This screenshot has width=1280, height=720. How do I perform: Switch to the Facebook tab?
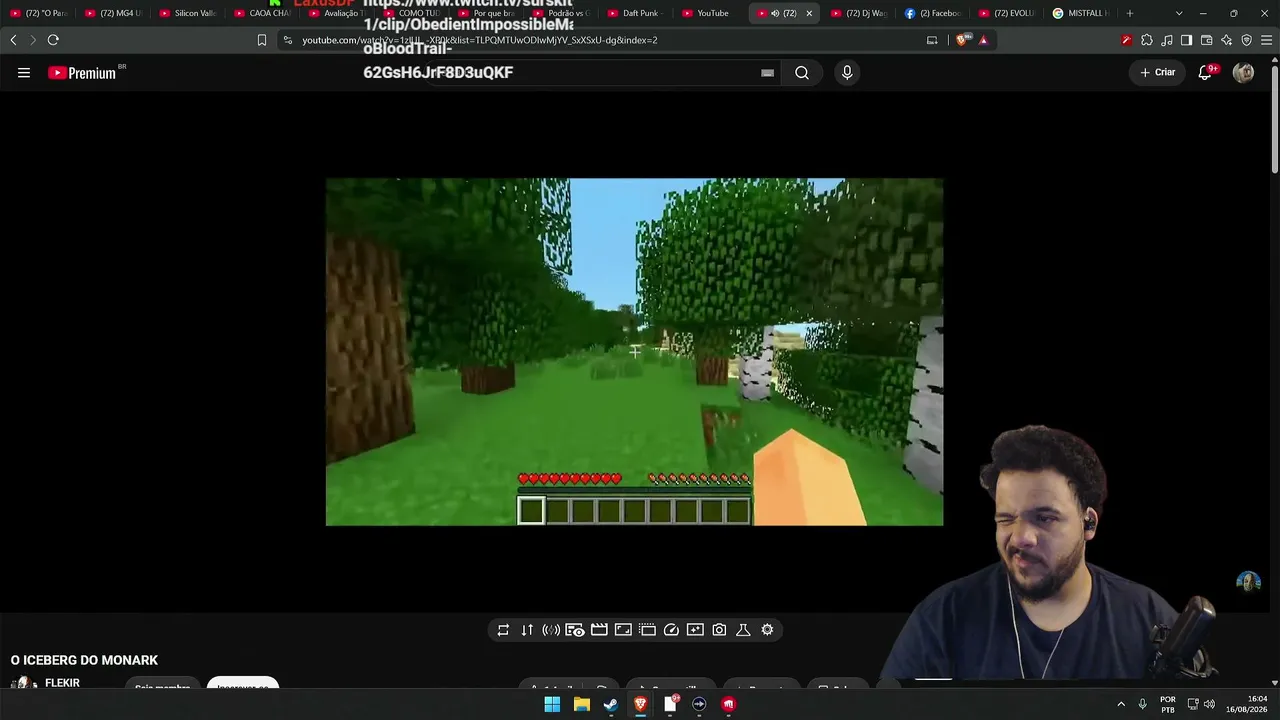[x=933, y=13]
